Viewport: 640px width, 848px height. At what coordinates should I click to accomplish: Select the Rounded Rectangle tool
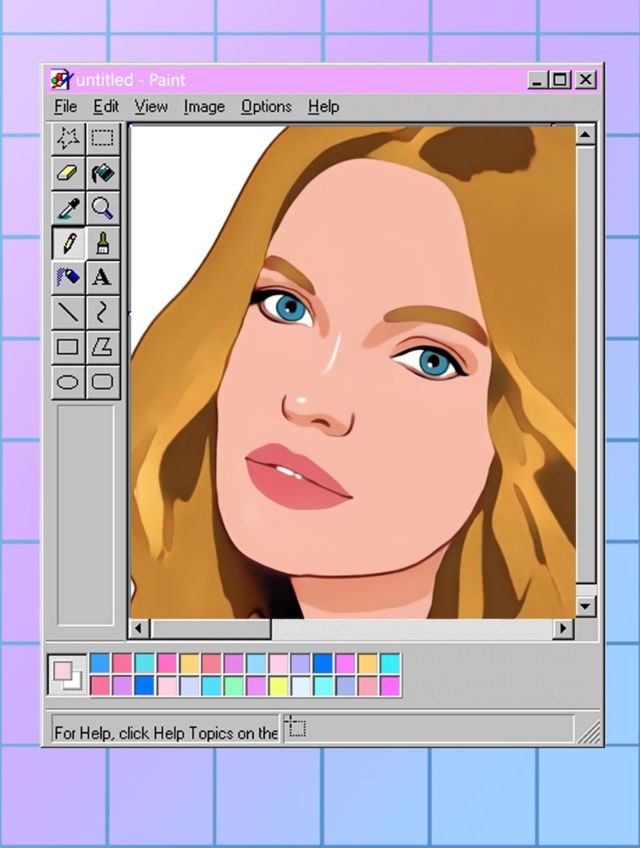[x=102, y=381]
